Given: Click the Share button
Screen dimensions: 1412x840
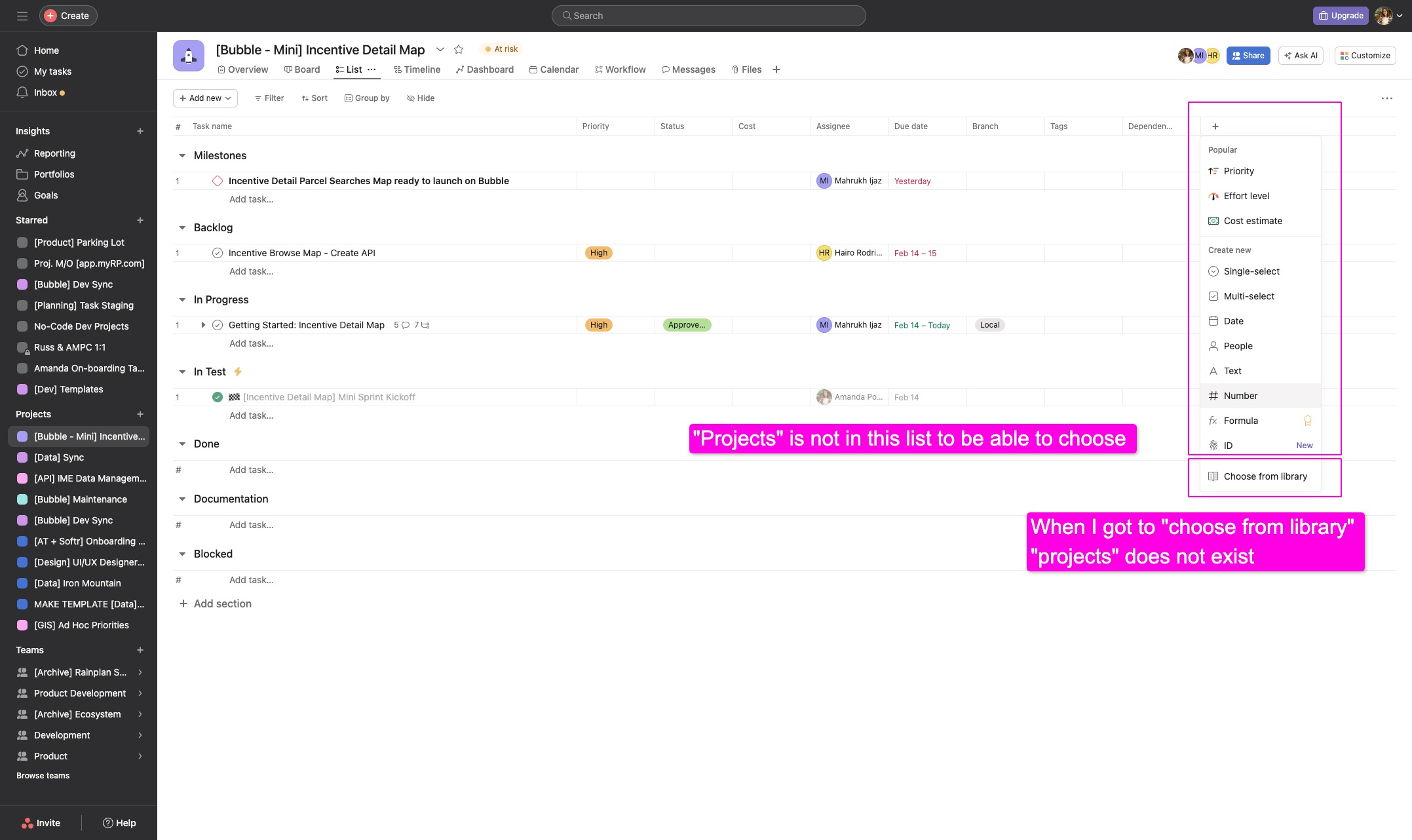Looking at the screenshot, I should coord(1248,56).
